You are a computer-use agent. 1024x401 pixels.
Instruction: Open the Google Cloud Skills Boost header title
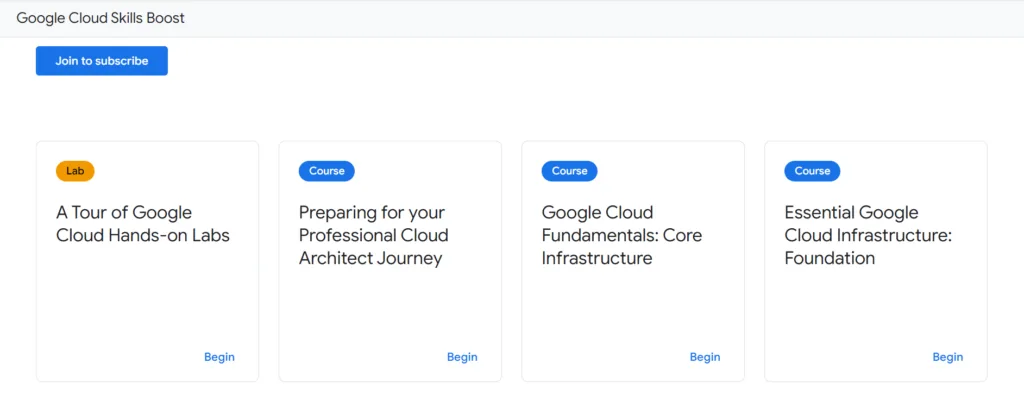pyautogui.click(x=101, y=18)
